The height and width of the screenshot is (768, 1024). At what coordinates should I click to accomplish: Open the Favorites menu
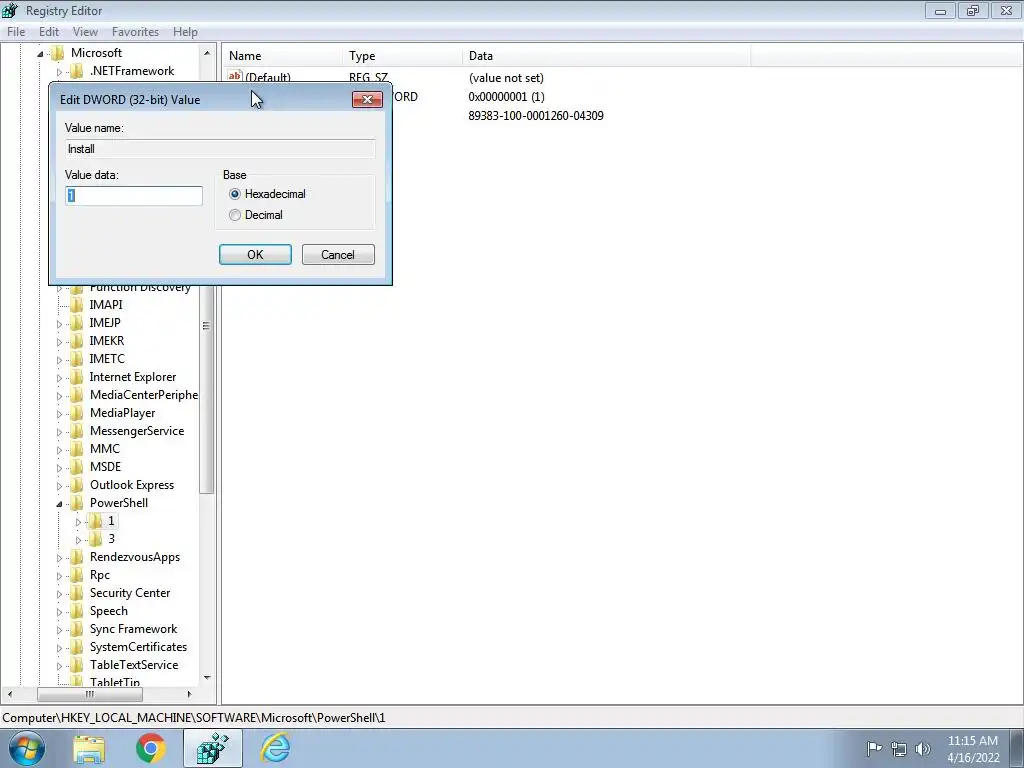tap(135, 31)
